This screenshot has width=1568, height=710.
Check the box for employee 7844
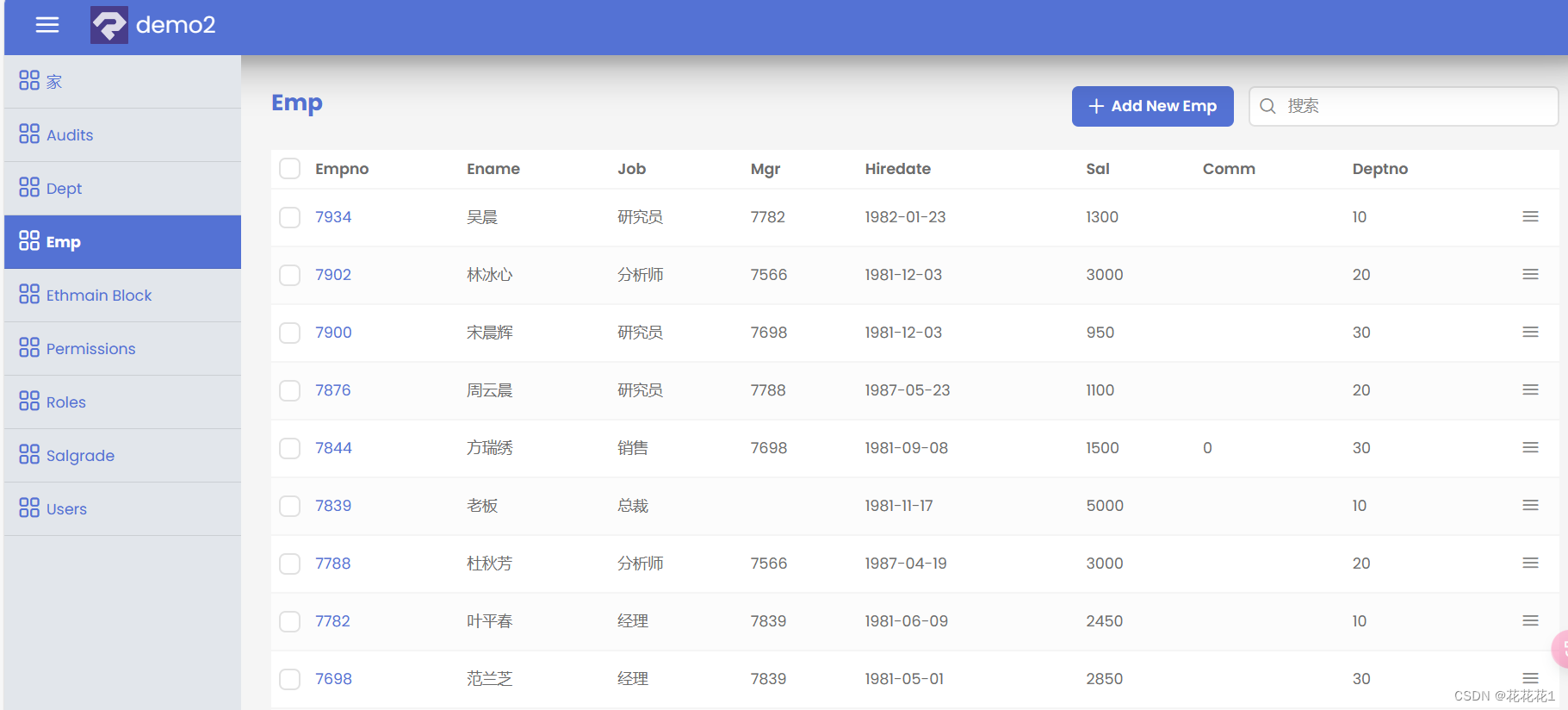click(x=290, y=448)
